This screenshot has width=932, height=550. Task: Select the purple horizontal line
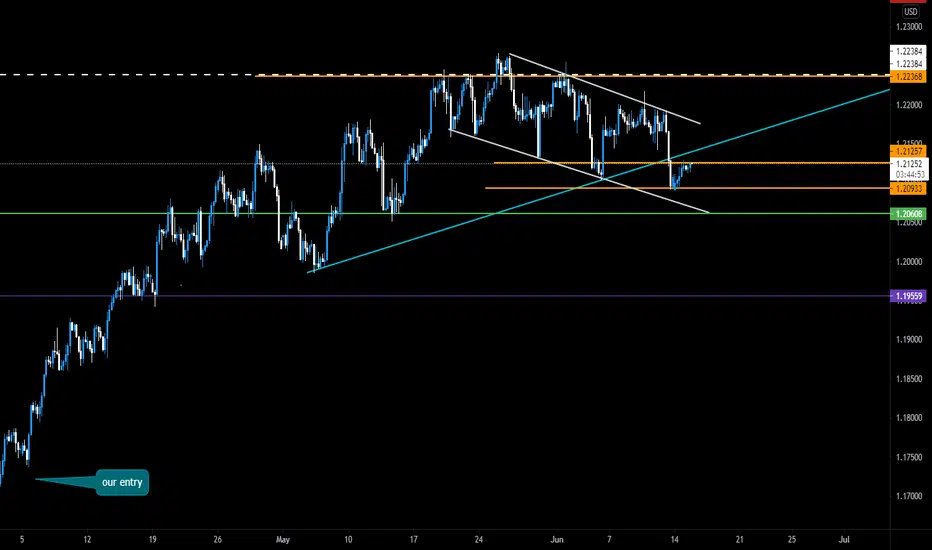[x=445, y=296]
